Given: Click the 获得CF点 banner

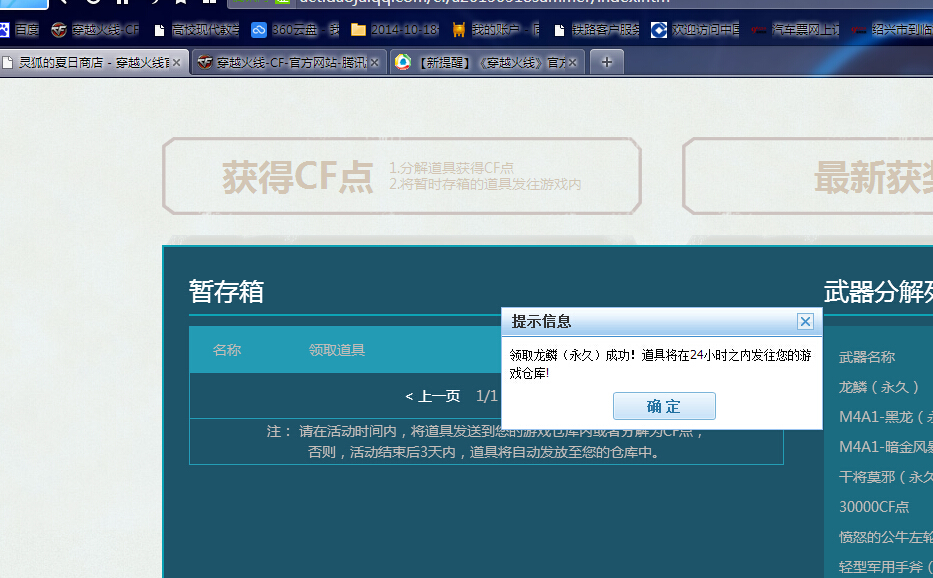Looking at the screenshot, I should pyautogui.click(x=402, y=176).
